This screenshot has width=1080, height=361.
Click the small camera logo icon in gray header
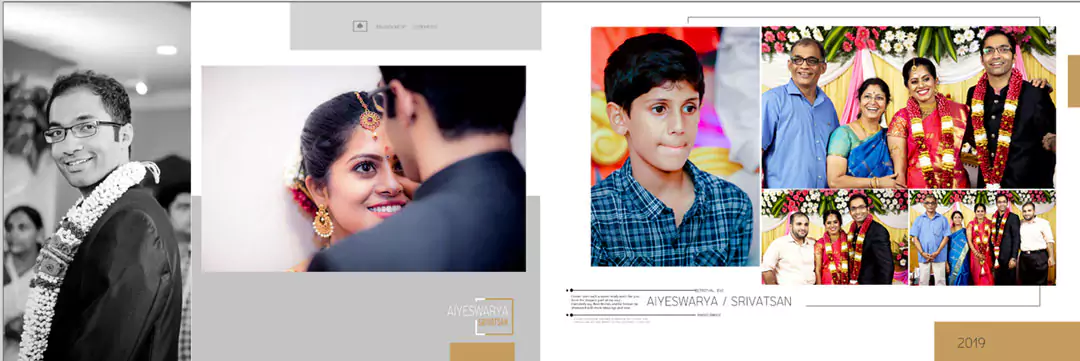(360, 26)
